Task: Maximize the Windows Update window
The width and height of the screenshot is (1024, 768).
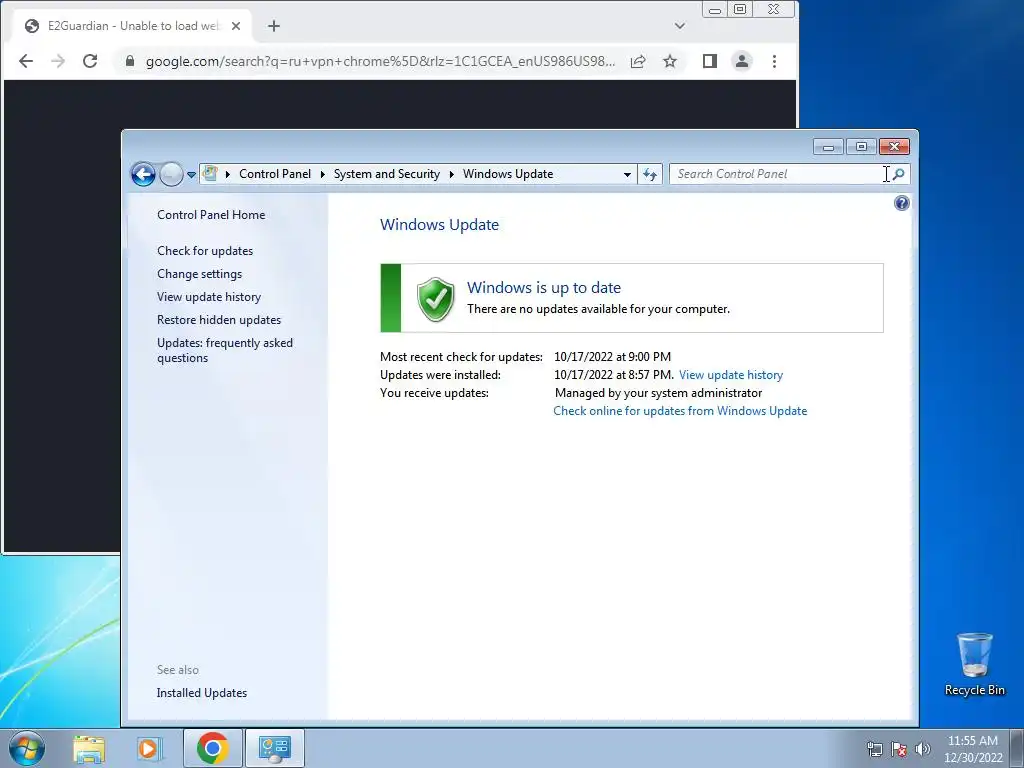Action: pos(861,147)
